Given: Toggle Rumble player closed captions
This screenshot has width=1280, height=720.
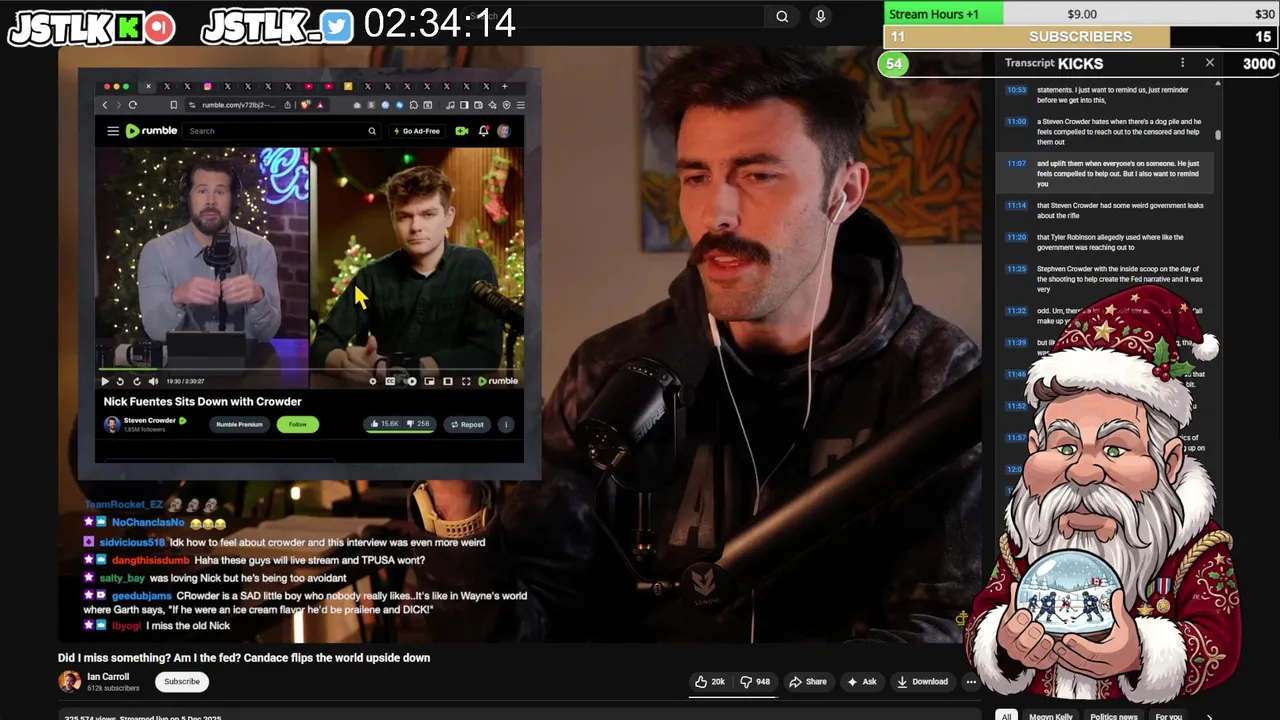Looking at the screenshot, I should point(390,381).
